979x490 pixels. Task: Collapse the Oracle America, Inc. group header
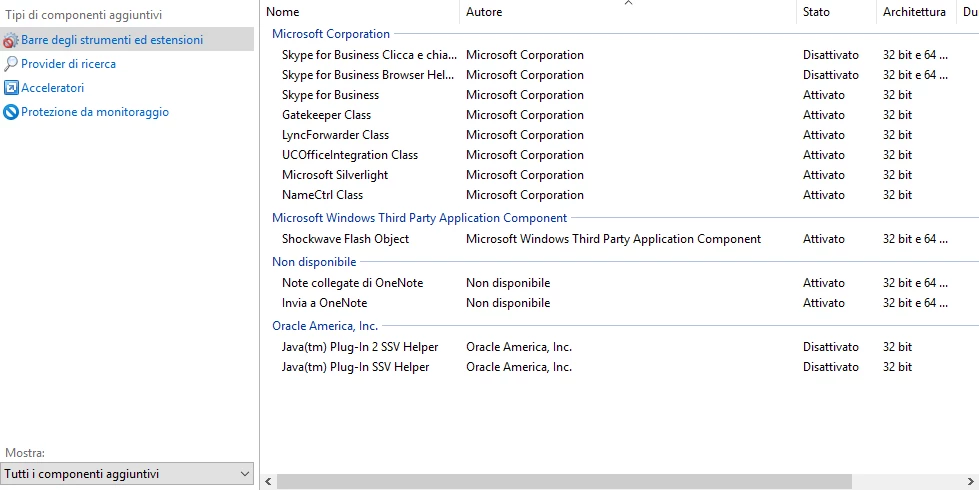(x=325, y=326)
